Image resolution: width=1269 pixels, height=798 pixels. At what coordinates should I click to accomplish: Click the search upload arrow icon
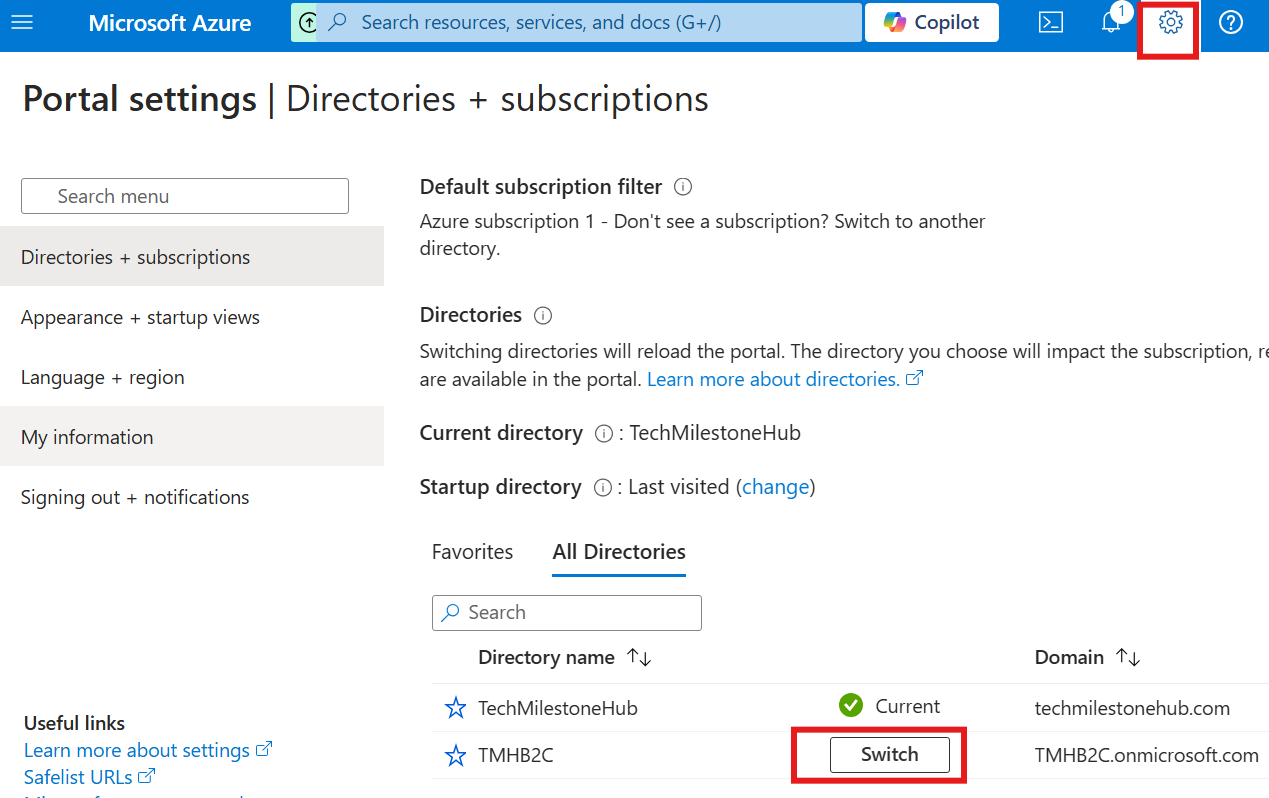point(308,22)
